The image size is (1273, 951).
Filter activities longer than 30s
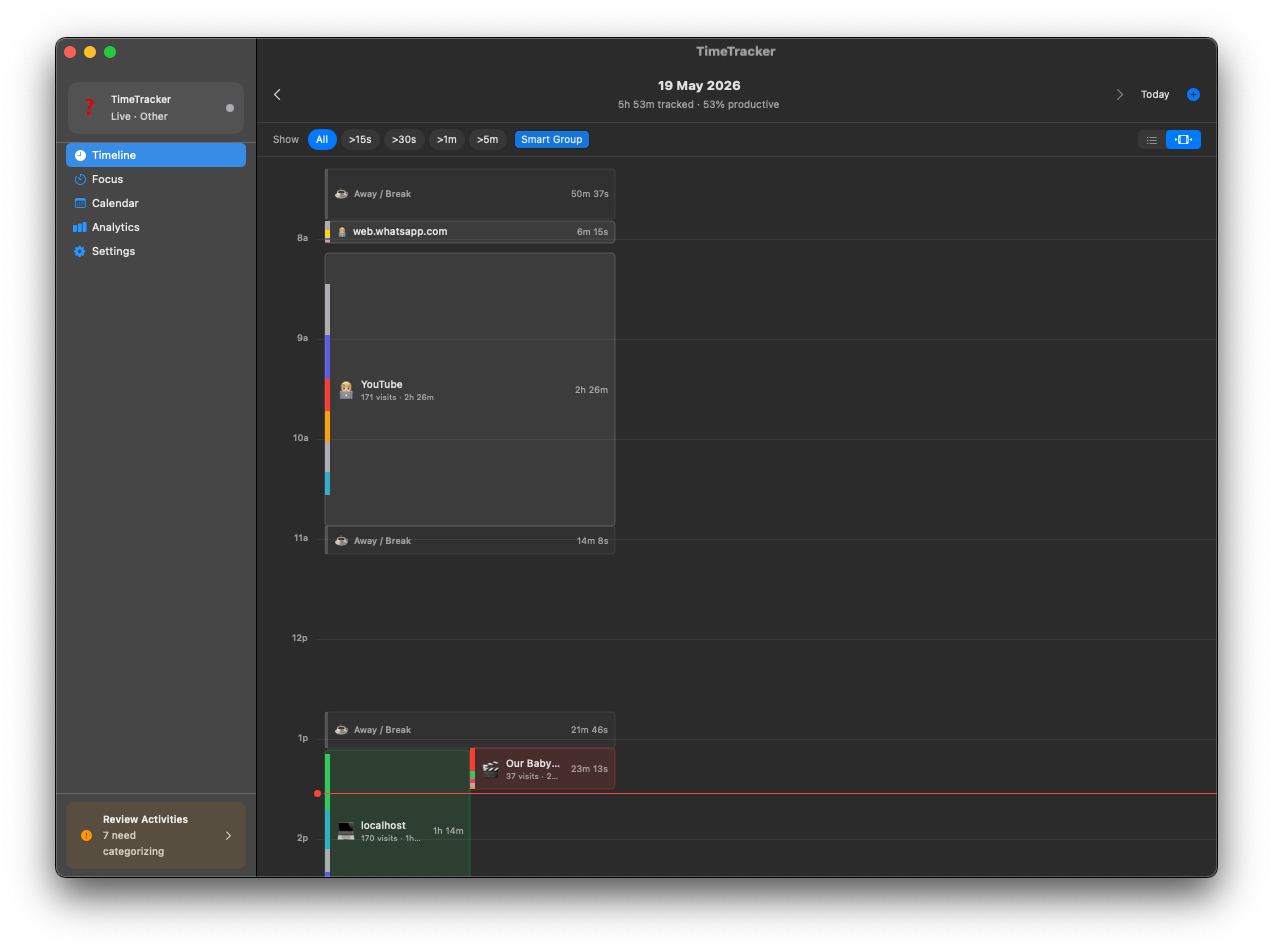click(404, 140)
